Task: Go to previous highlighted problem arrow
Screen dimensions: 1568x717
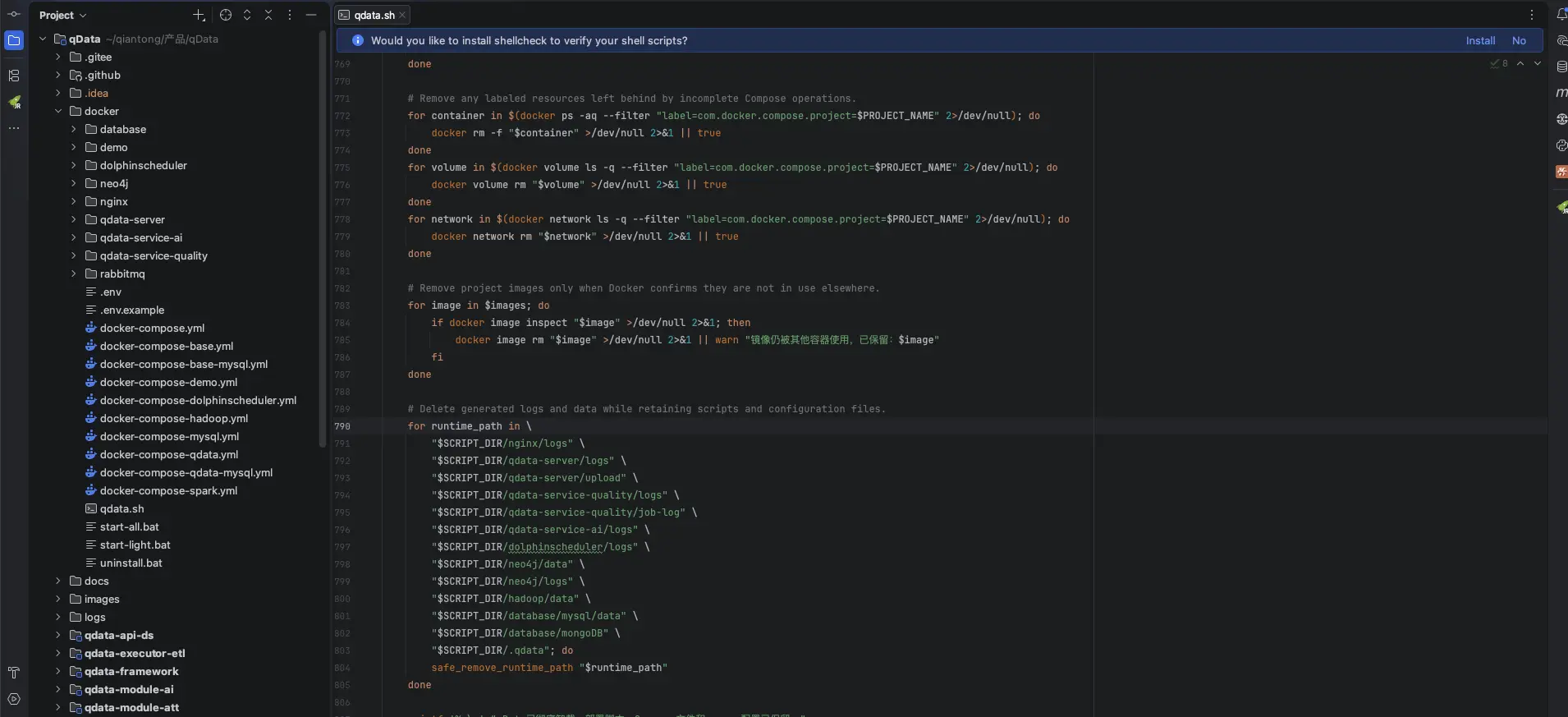Action: (x=1520, y=63)
